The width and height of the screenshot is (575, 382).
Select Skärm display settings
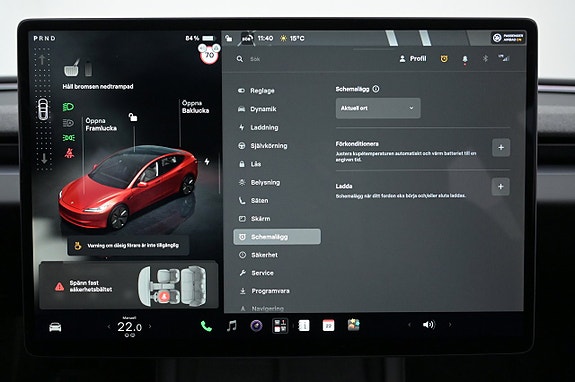click(x=255, y=218)
